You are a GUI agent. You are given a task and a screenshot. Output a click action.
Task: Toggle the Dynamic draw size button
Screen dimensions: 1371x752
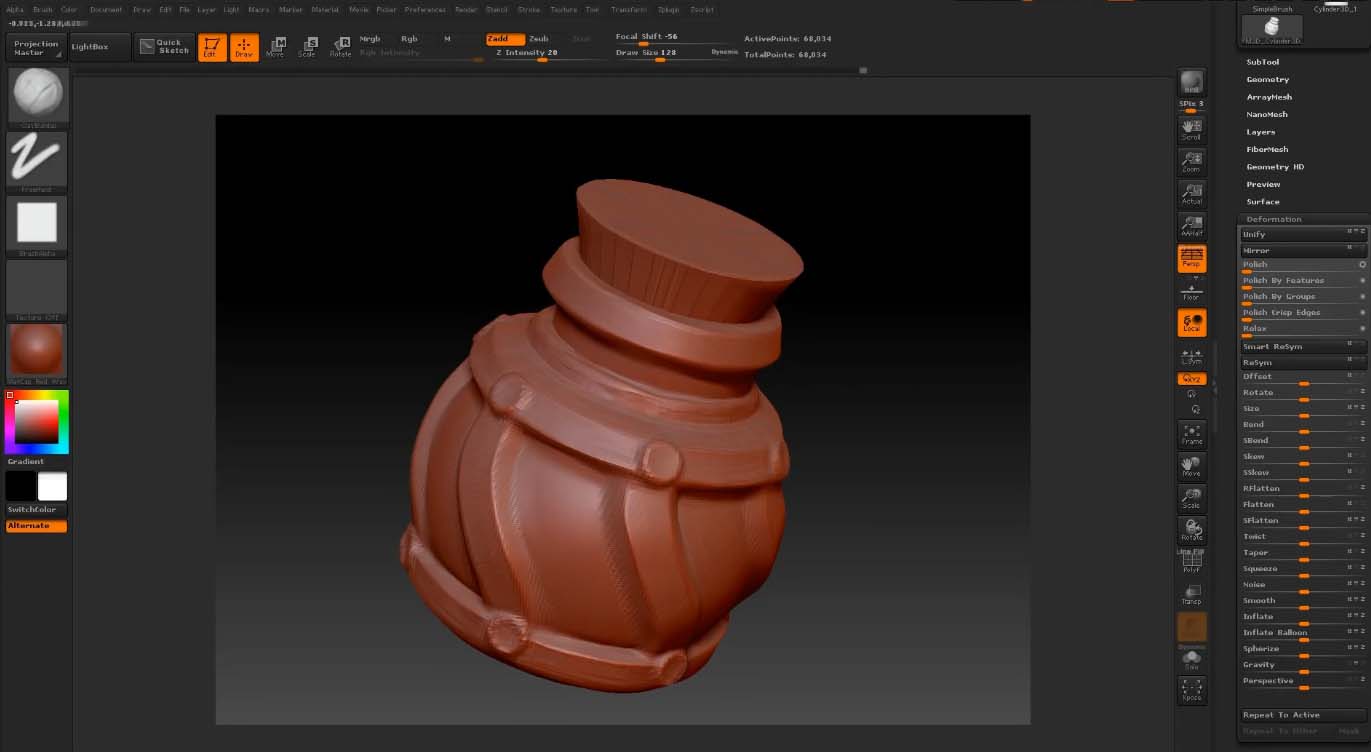[725, 51]
